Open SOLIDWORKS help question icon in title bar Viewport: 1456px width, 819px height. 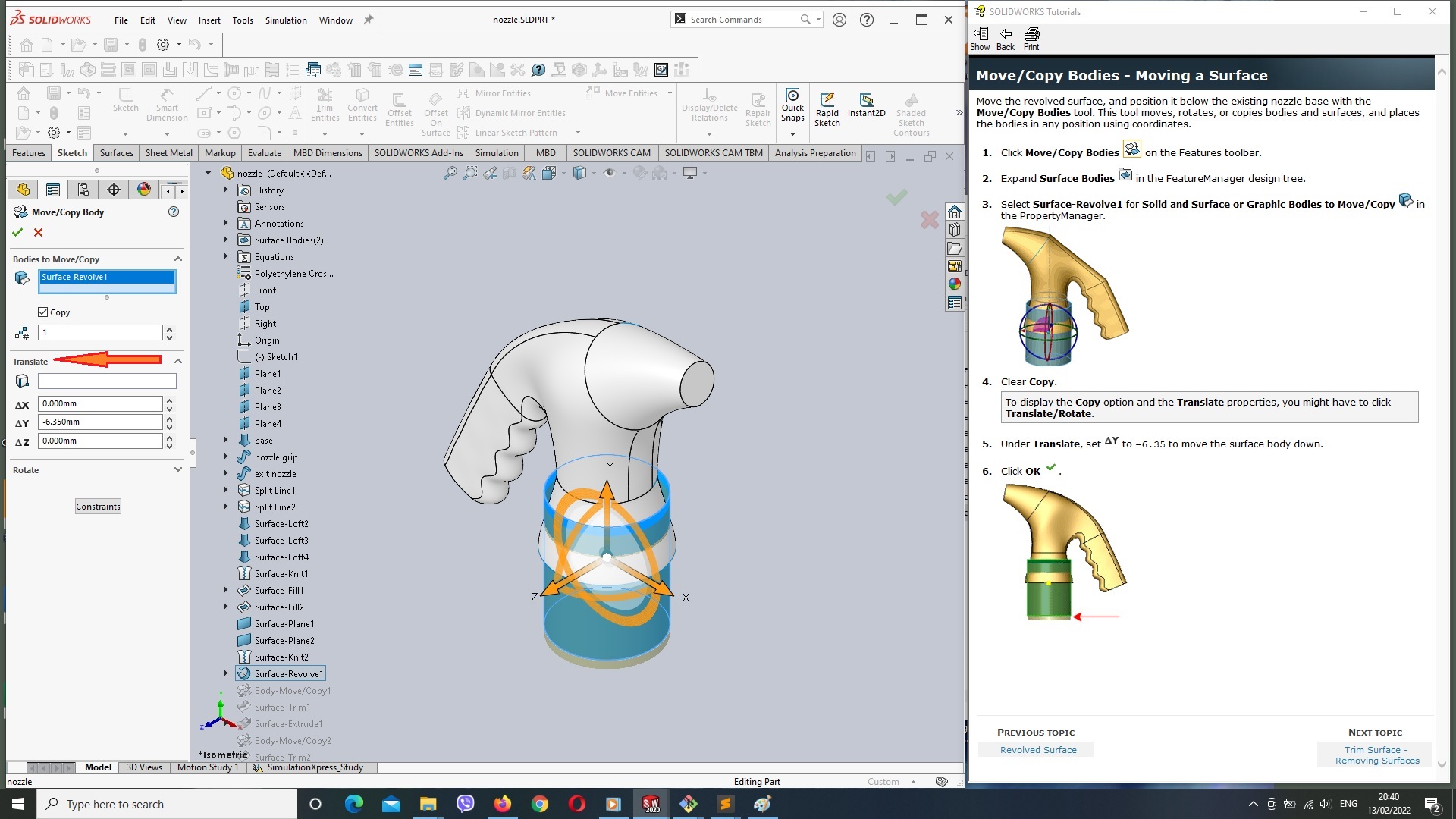[x=867, y=20]
